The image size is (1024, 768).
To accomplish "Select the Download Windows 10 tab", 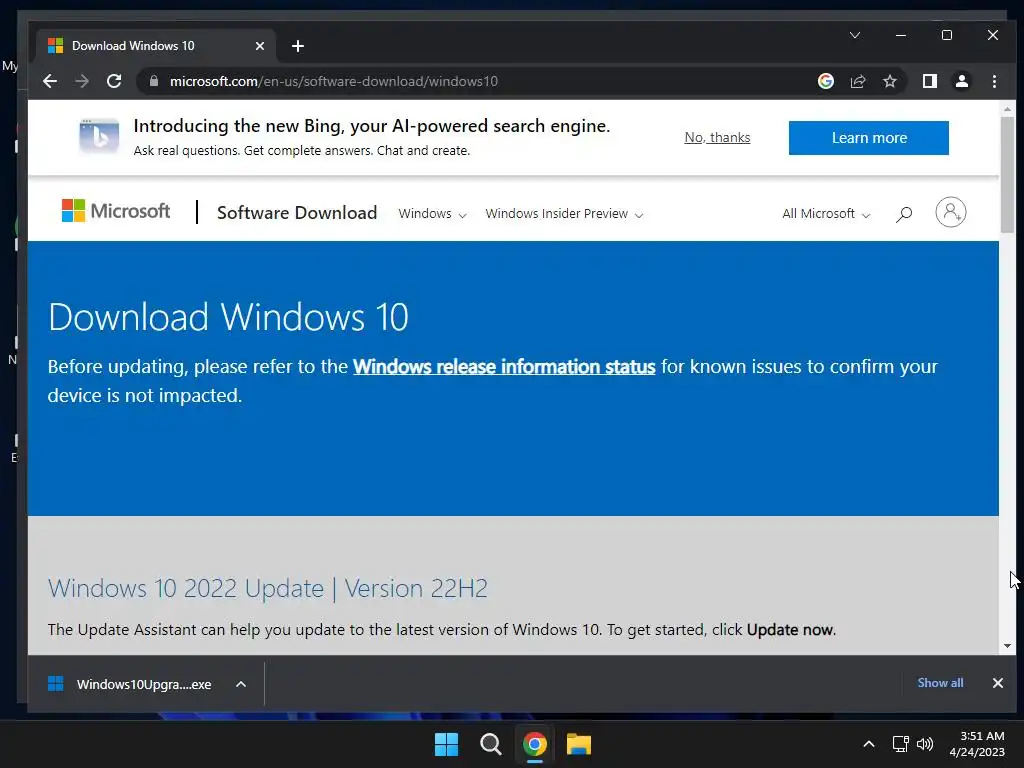I will (x=156, y=46).
